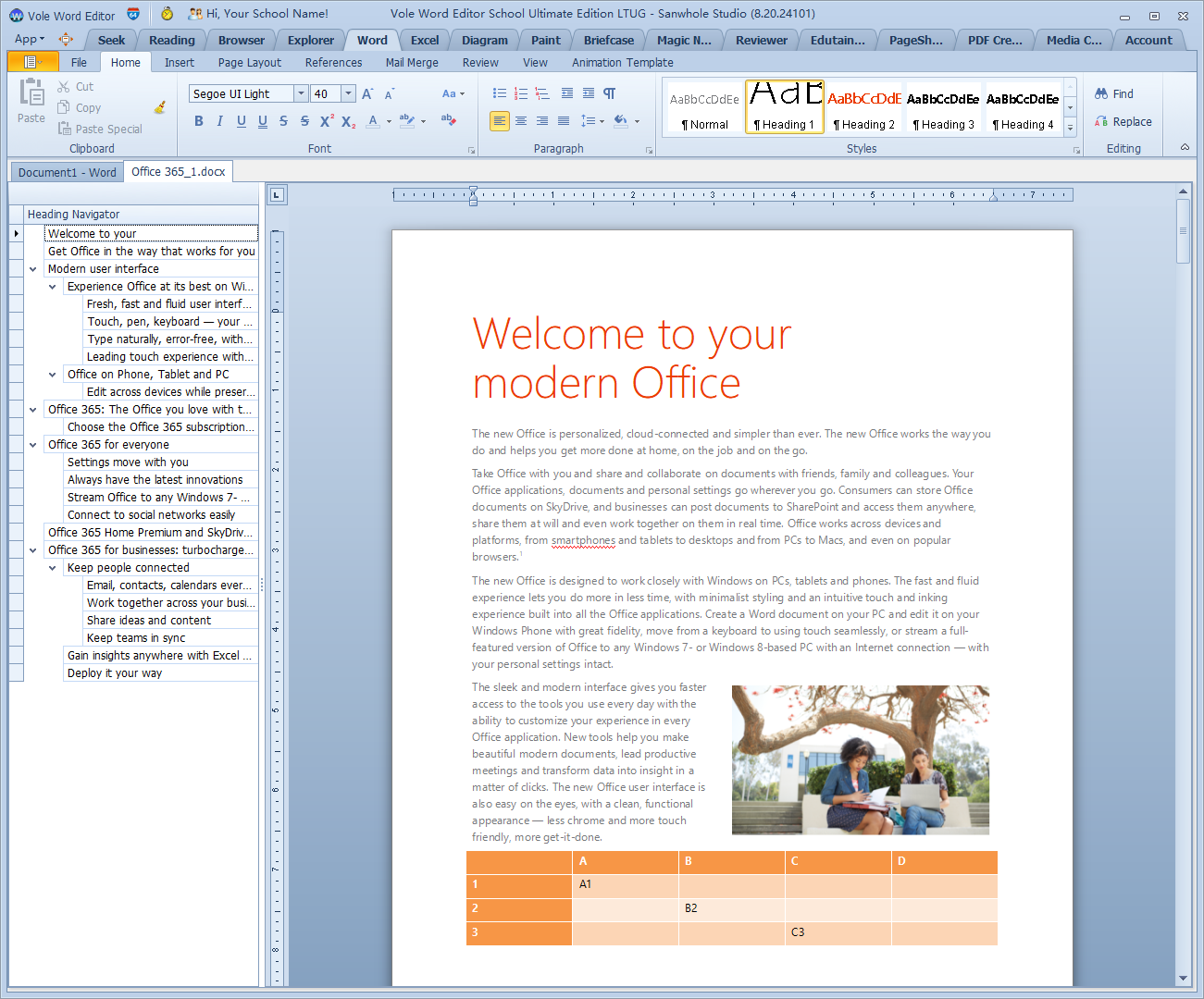Open paragraph shading color dropdown arrow
Screen dimensions: 1204x999
[637, 121]
